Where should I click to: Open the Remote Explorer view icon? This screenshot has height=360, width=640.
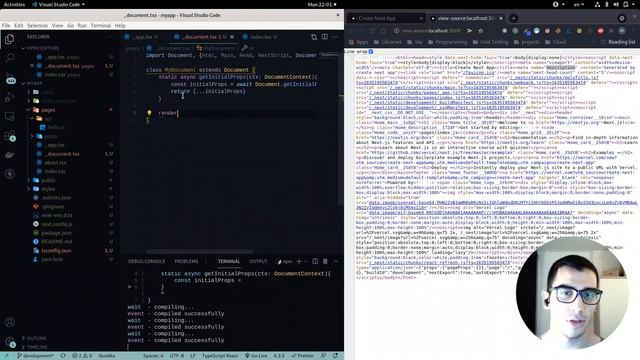tap(9, 116)
